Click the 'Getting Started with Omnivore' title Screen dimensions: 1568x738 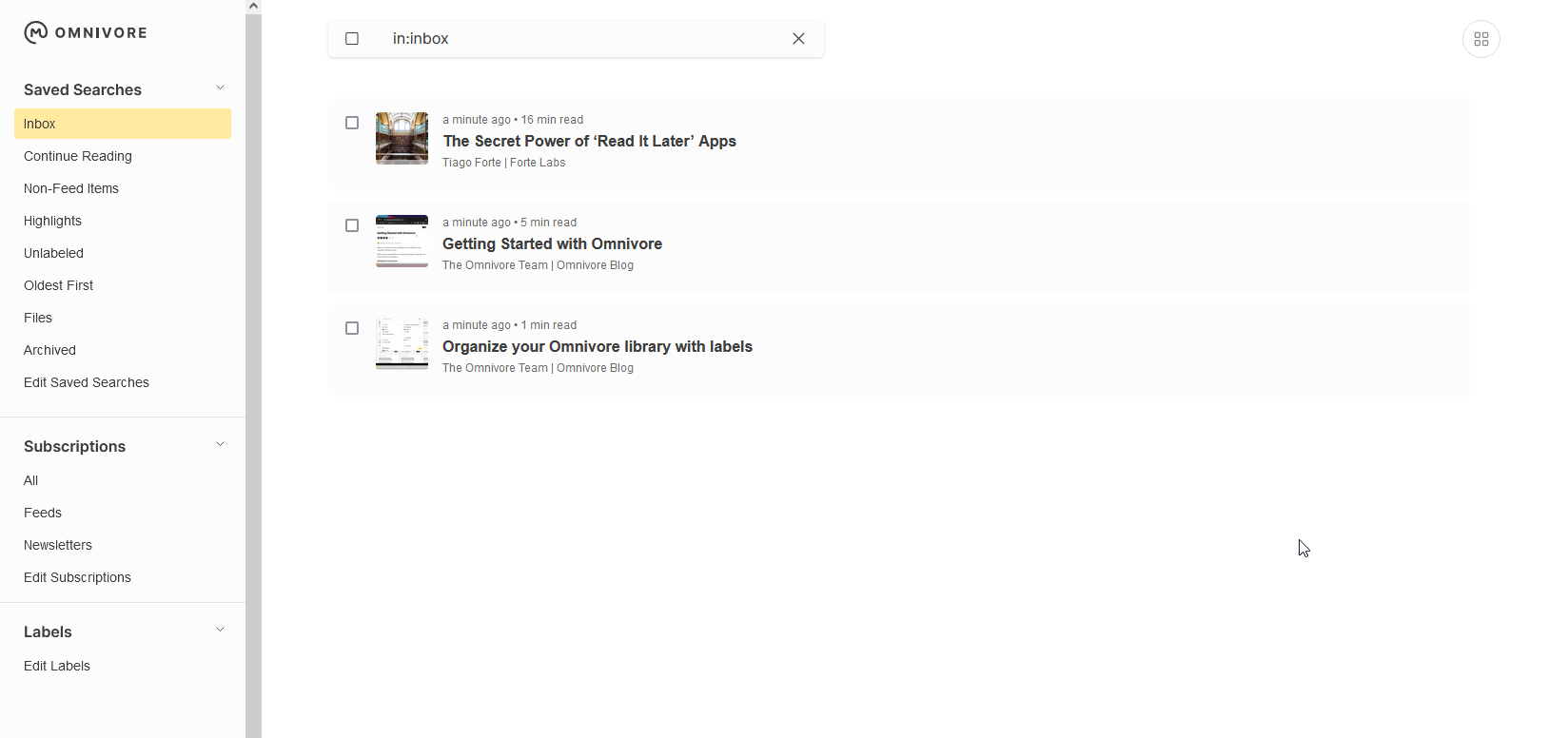[x=552, y=244]
